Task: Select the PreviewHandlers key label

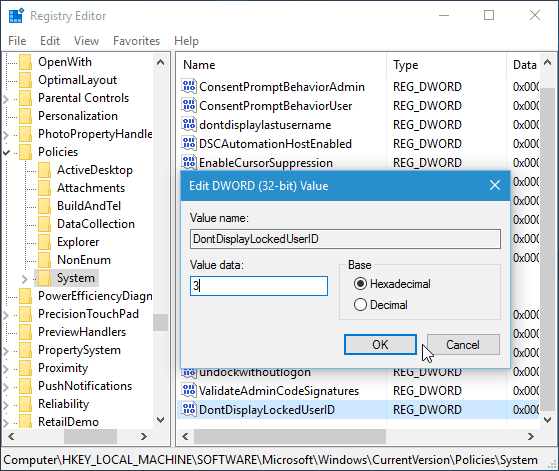Action: pos(82,332)
